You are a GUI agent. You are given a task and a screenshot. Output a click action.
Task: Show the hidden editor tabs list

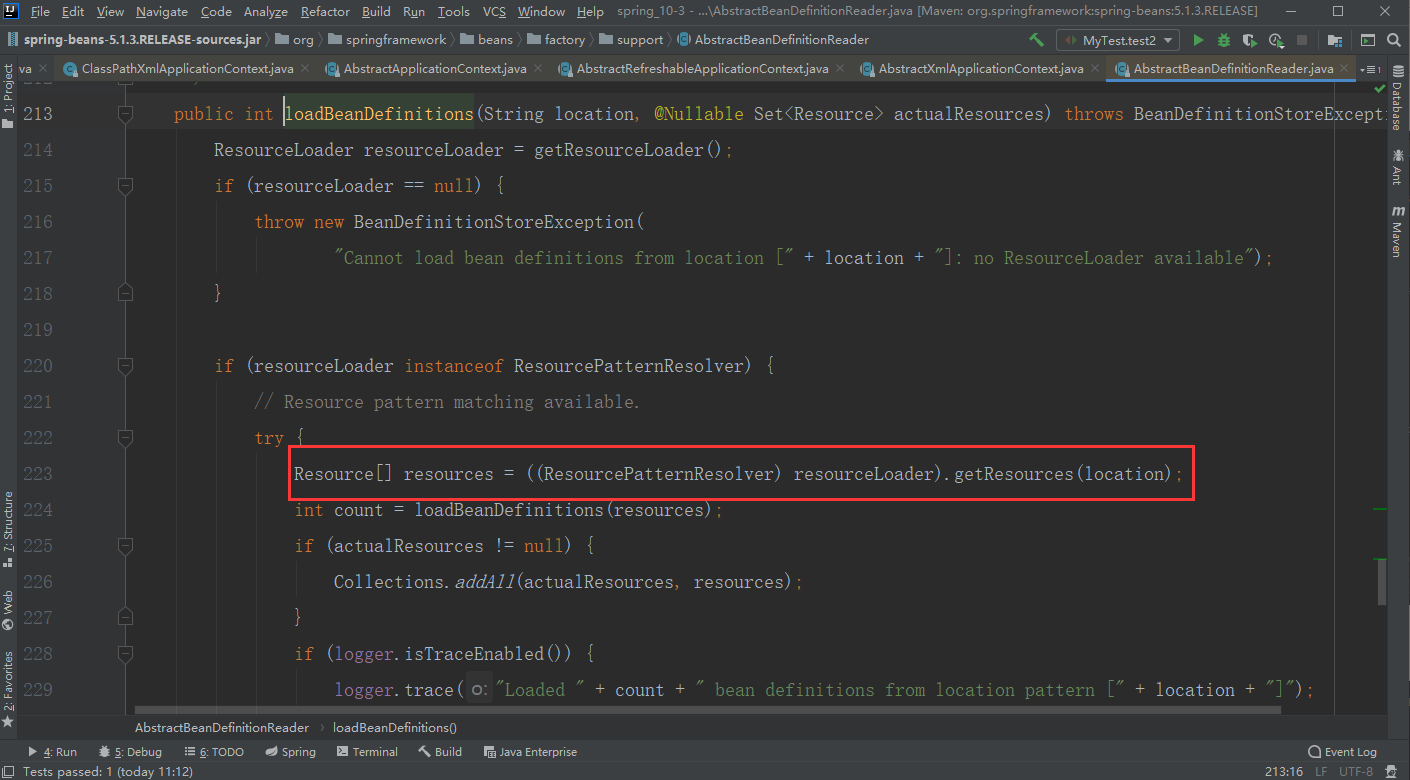[1369, 69]
